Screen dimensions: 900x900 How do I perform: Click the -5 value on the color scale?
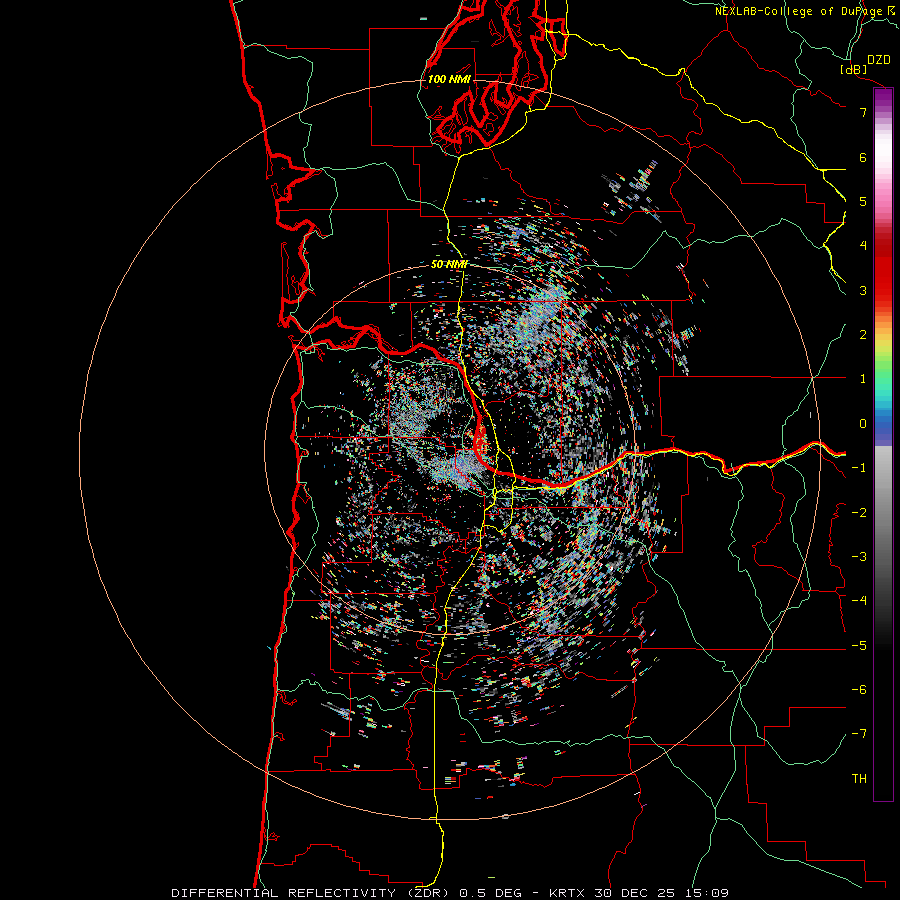click(859, 646)
